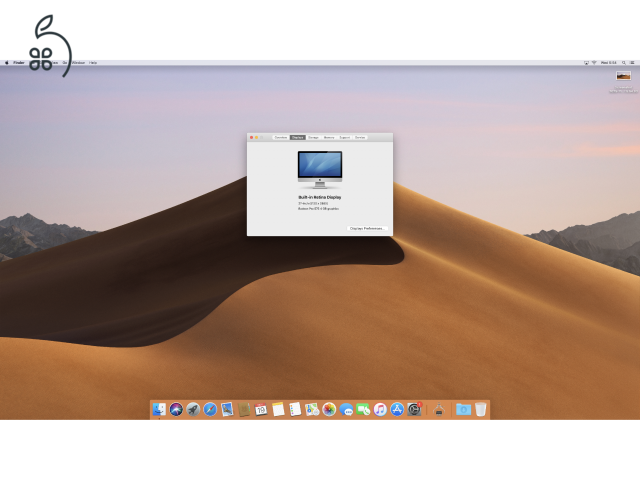Viewport: 640px width, 480px height.
Task: Open Reminders list icon in Dock
Action: (295, 409)
